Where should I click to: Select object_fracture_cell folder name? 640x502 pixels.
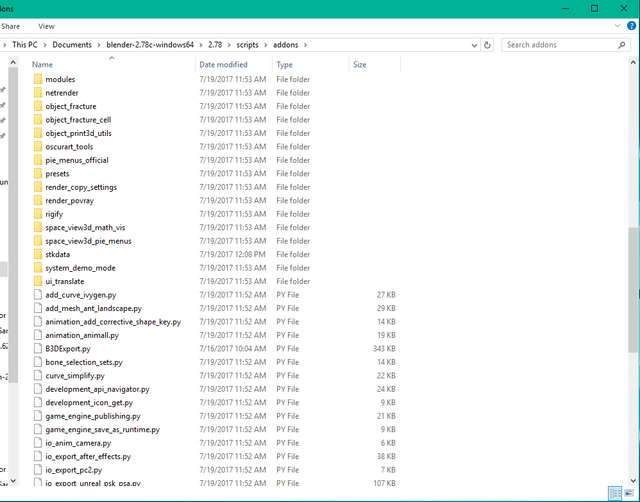pyautogui.click(x=78, y=120)
